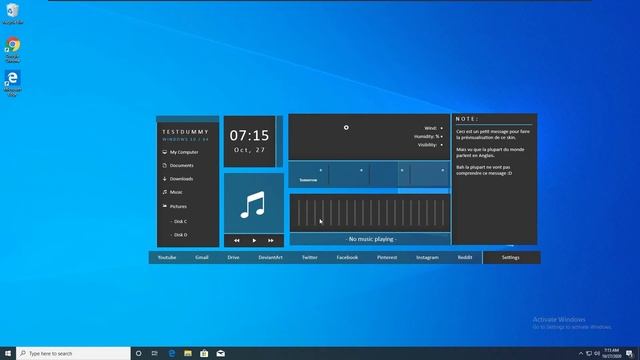Open Task View on the taskbar
640x360 pixels.
[155, 353]
